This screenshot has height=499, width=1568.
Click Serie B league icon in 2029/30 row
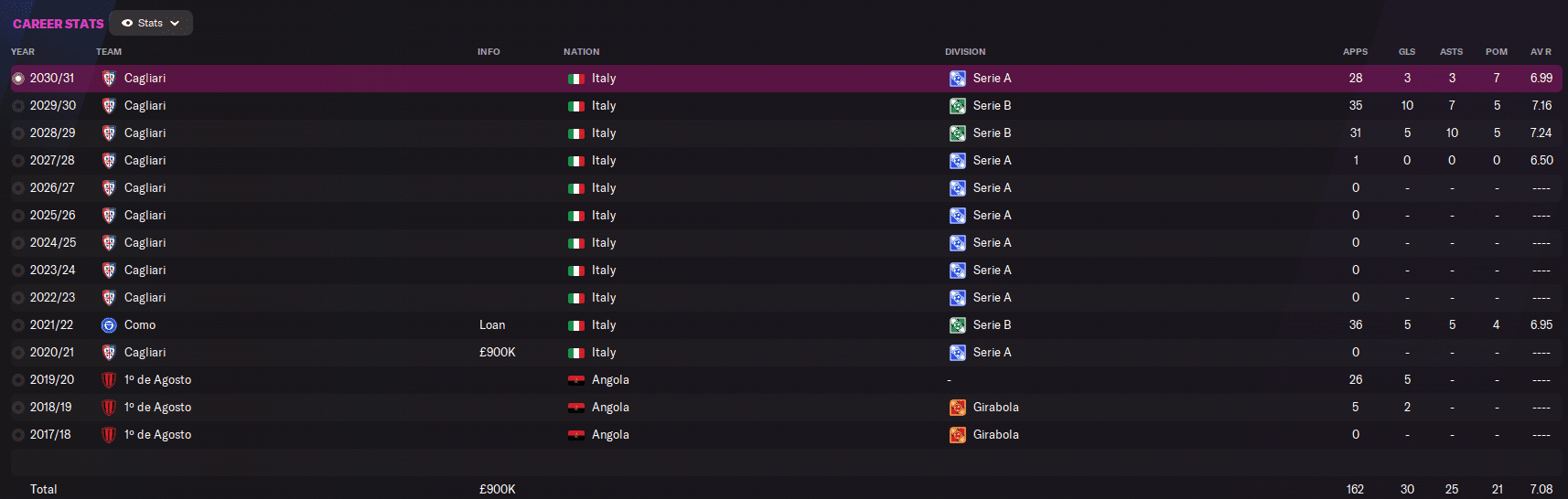[x=957, y=106]
